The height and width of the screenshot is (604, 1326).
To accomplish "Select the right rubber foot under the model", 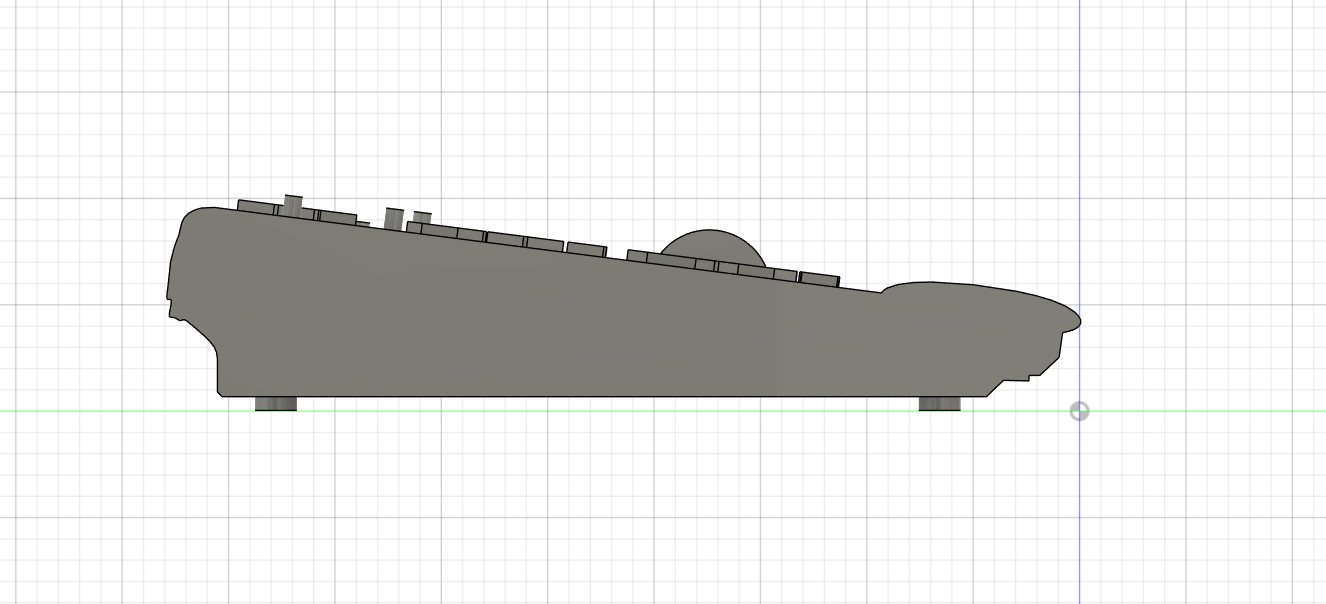I will [x=939, y=404].
